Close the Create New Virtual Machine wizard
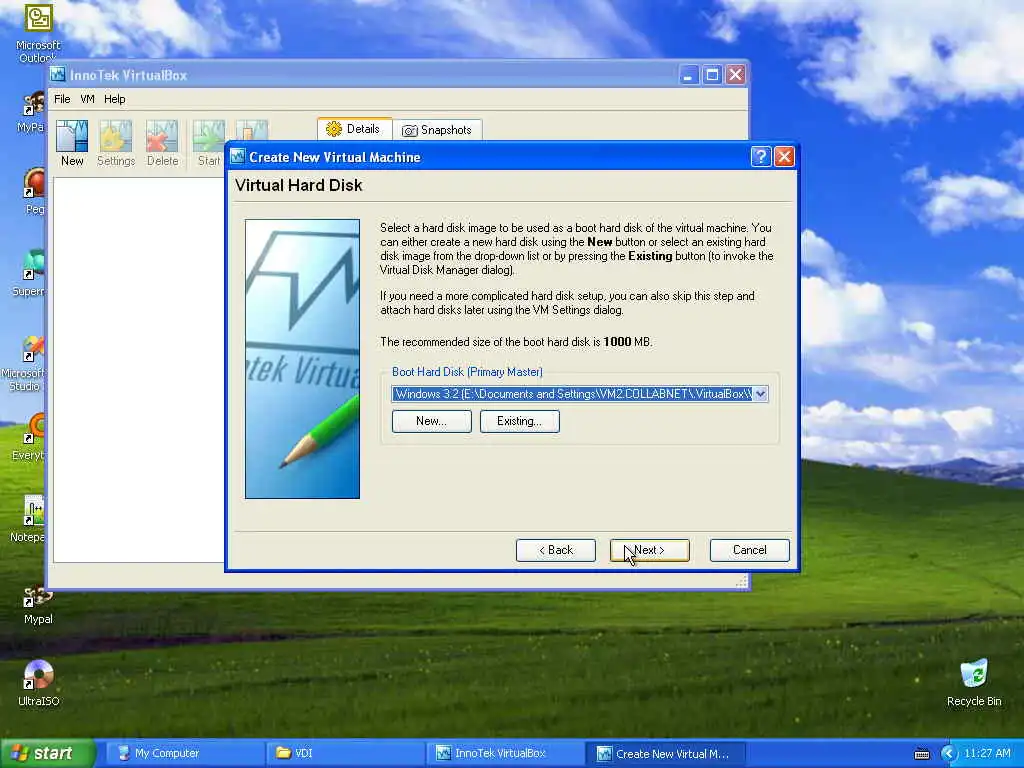 784,157
